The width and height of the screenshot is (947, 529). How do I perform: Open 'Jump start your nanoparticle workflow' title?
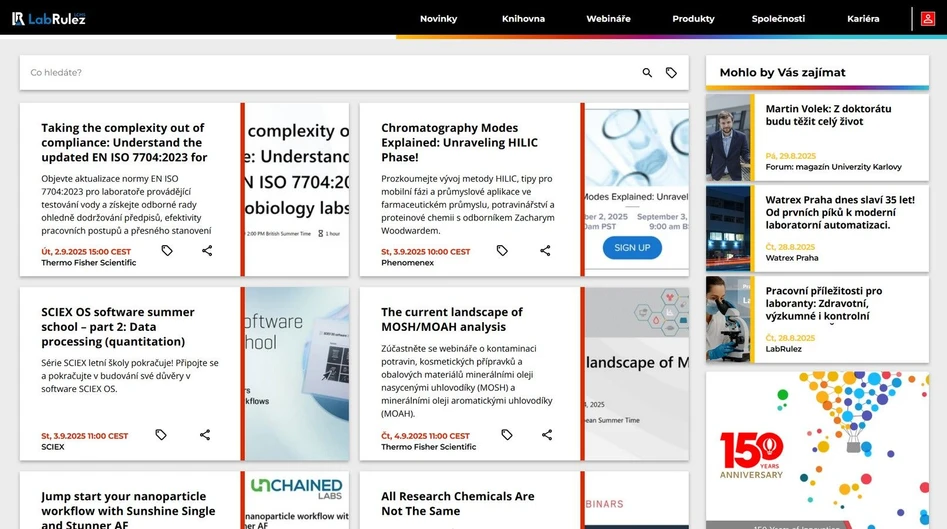tap(128, 510)
